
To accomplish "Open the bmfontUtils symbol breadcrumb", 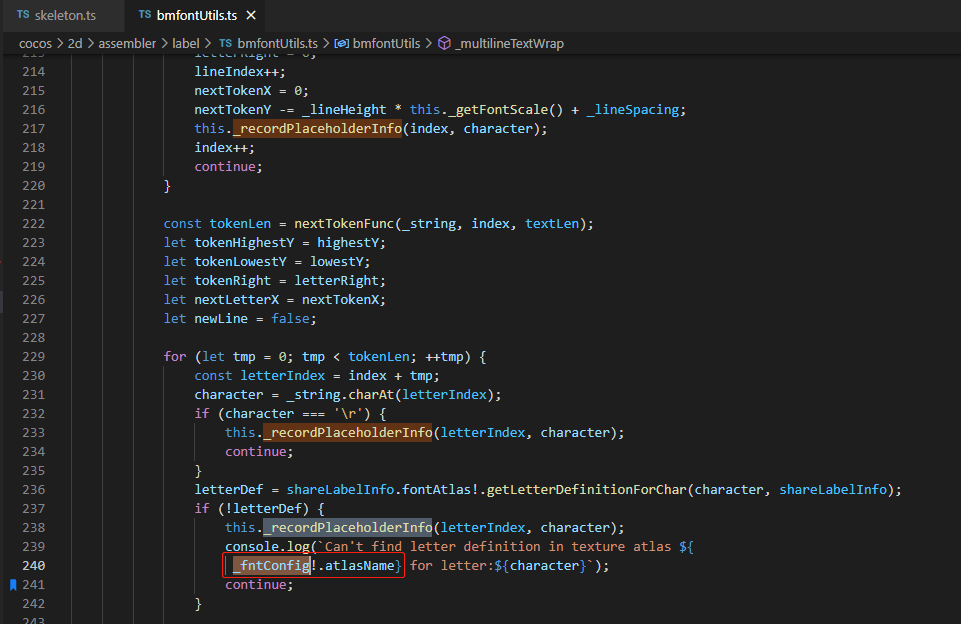I will [x=386, y=44].
